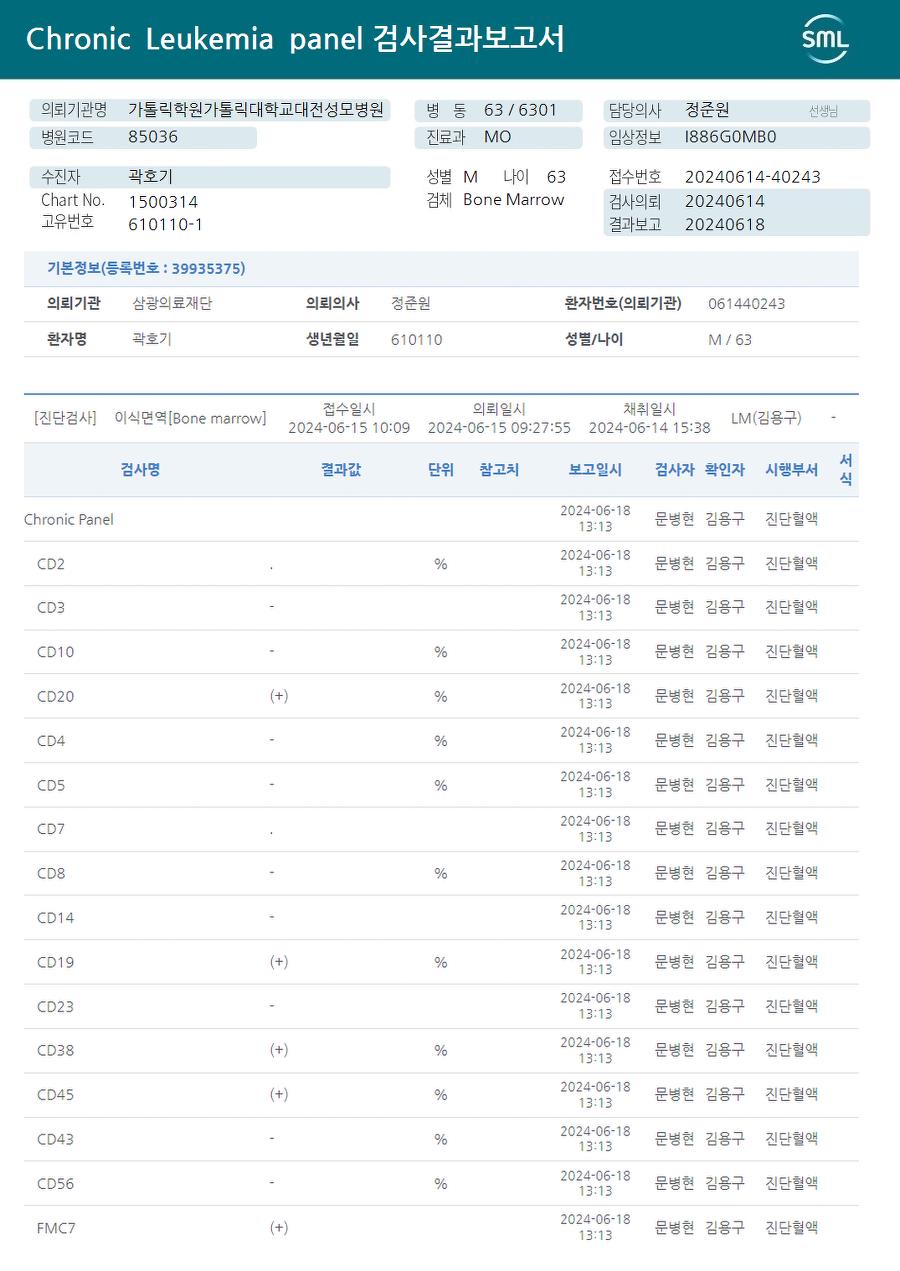Click the 단위 column header
Viewport: 900px width, 1271px height.
(x=440, y=469)
